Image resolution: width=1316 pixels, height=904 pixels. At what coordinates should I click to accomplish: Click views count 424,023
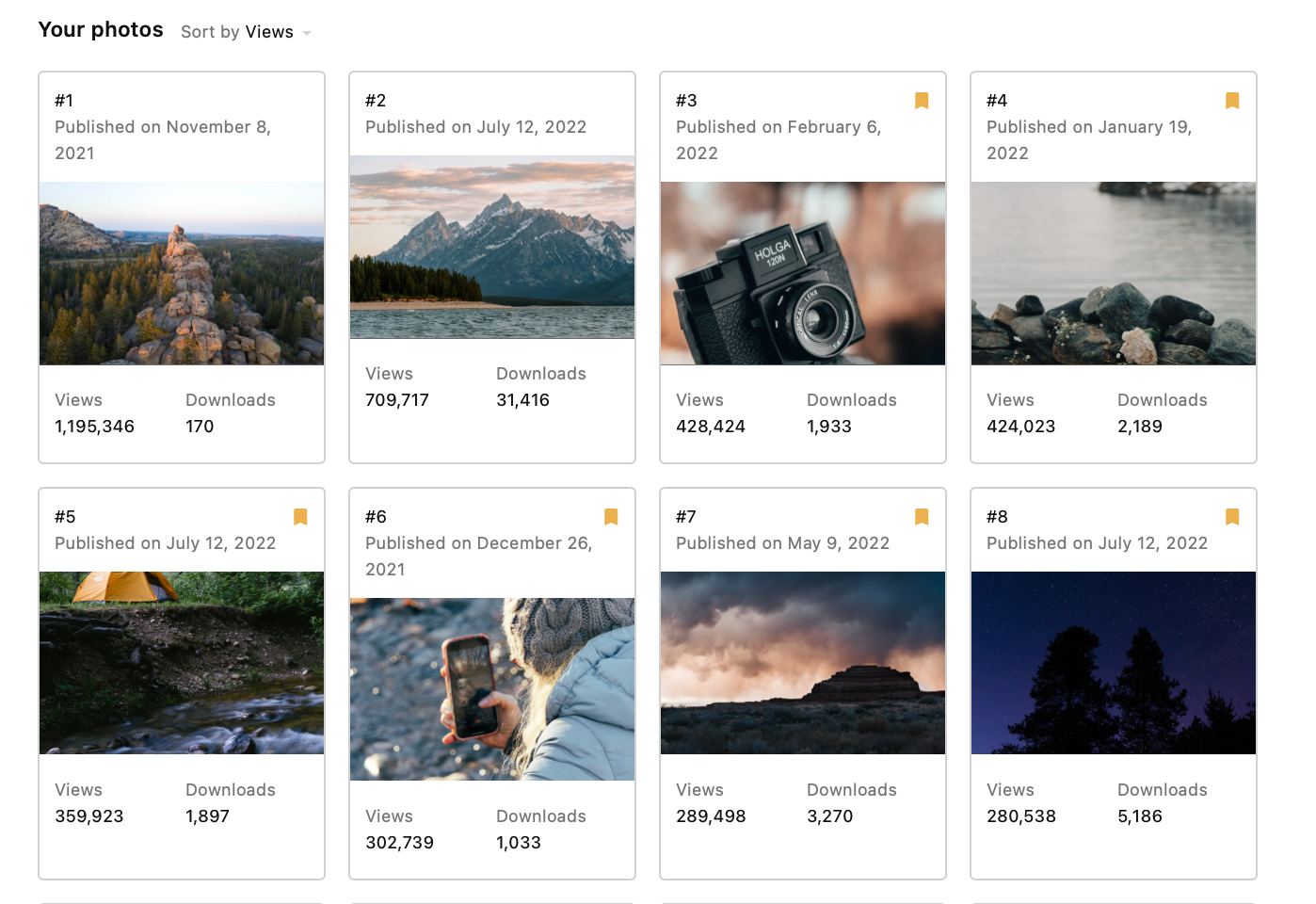(1021, 427)
